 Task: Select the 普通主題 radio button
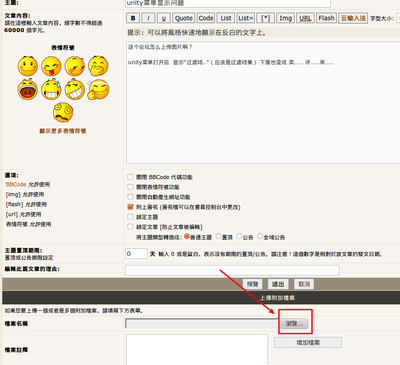187,237
